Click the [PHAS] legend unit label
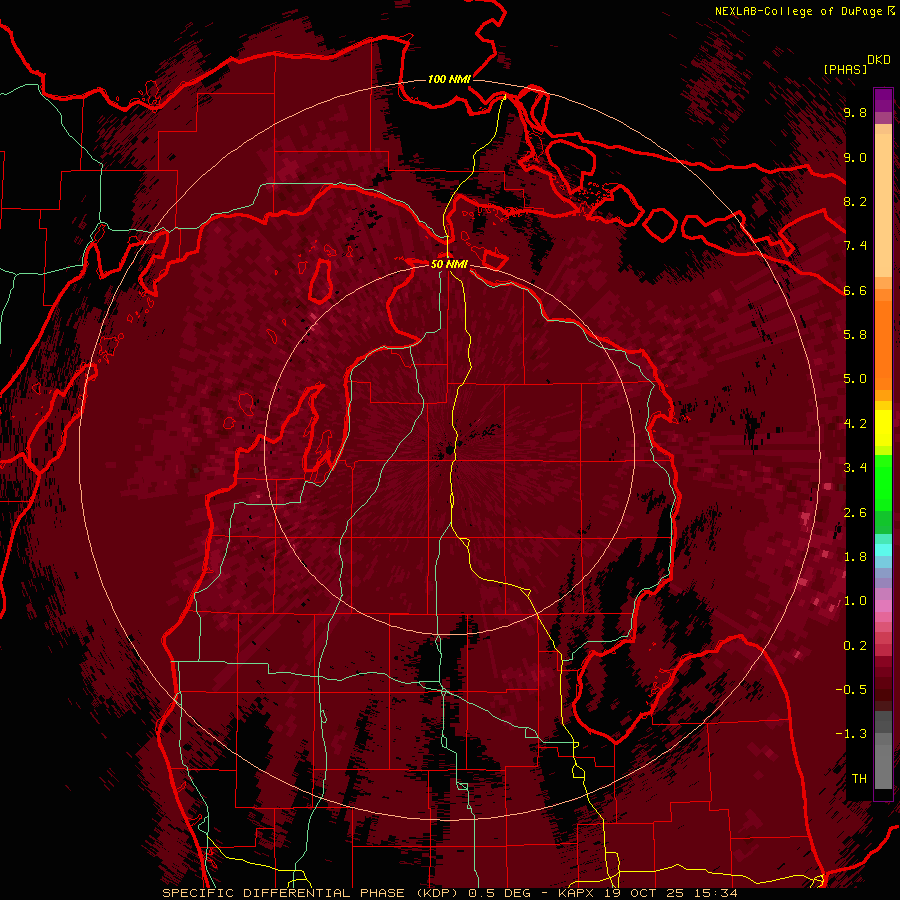The height and width of the screenshot is (900, 900). pos(845,69)
